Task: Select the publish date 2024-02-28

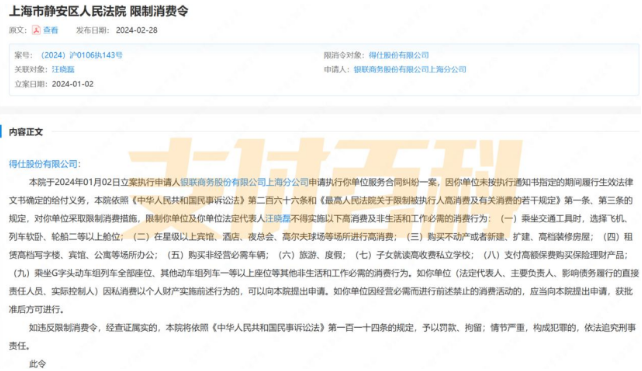Action: point(136,30)
